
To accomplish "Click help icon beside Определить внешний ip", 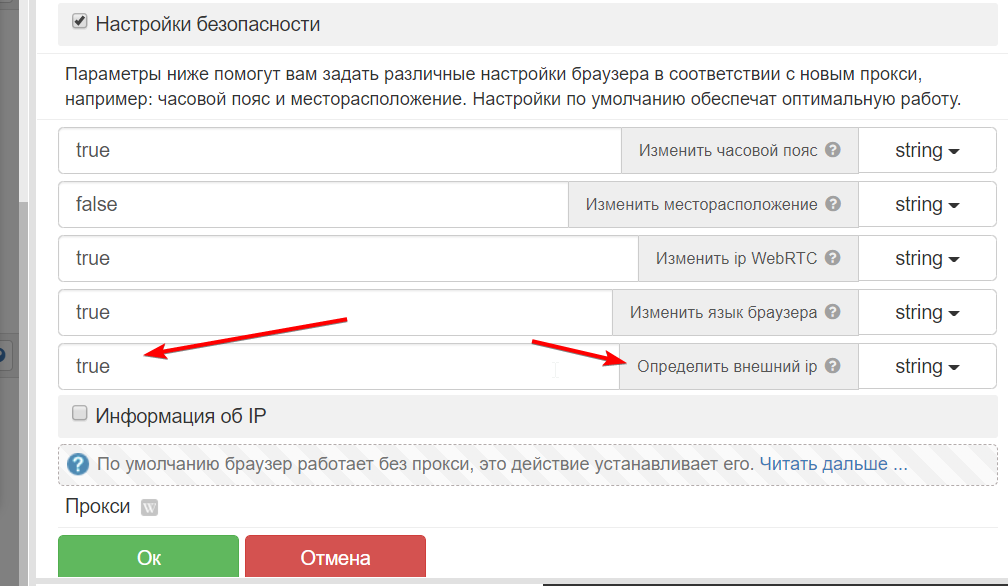I will point(833,367).
